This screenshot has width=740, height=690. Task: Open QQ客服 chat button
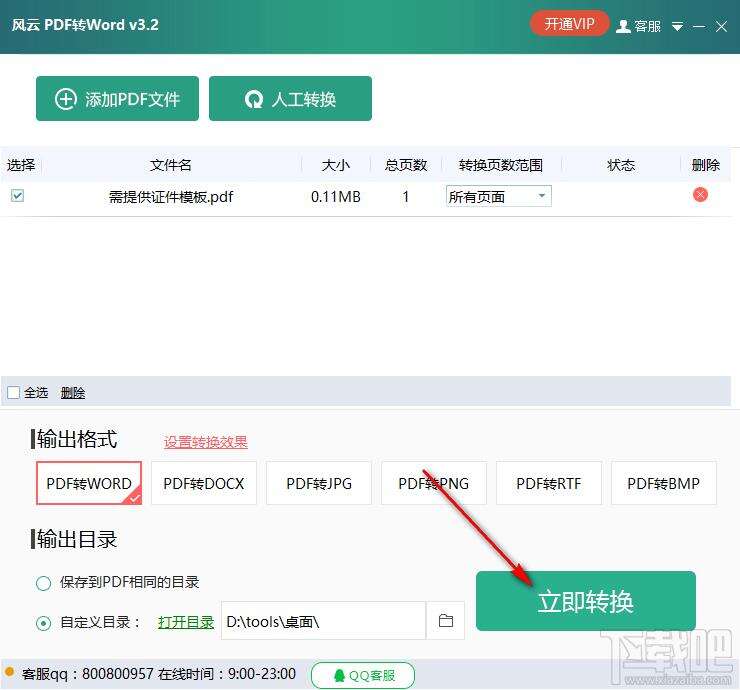pyautogui.click(x=363, y=675)
